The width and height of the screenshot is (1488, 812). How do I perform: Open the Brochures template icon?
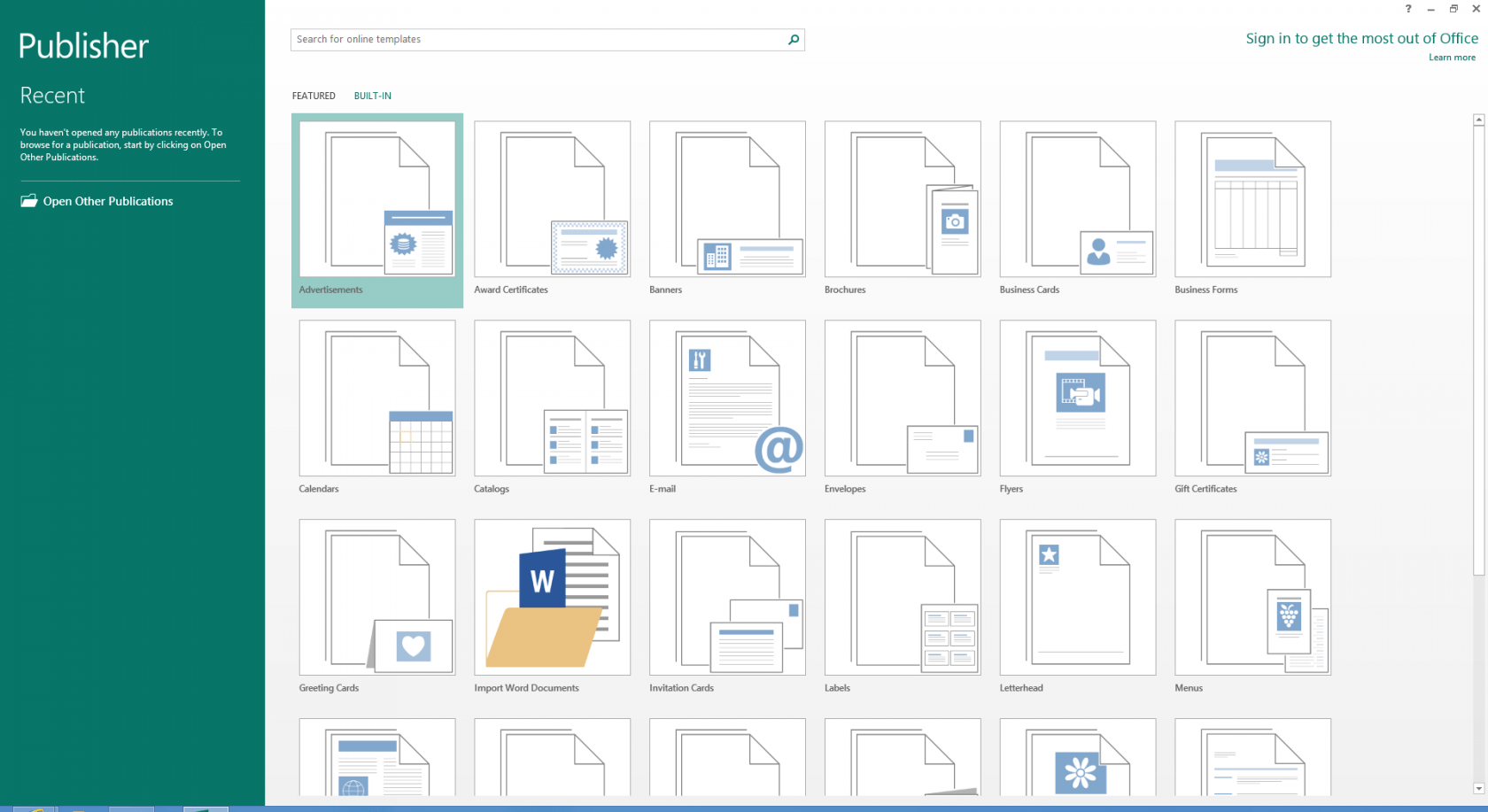[x=903, y=199]
